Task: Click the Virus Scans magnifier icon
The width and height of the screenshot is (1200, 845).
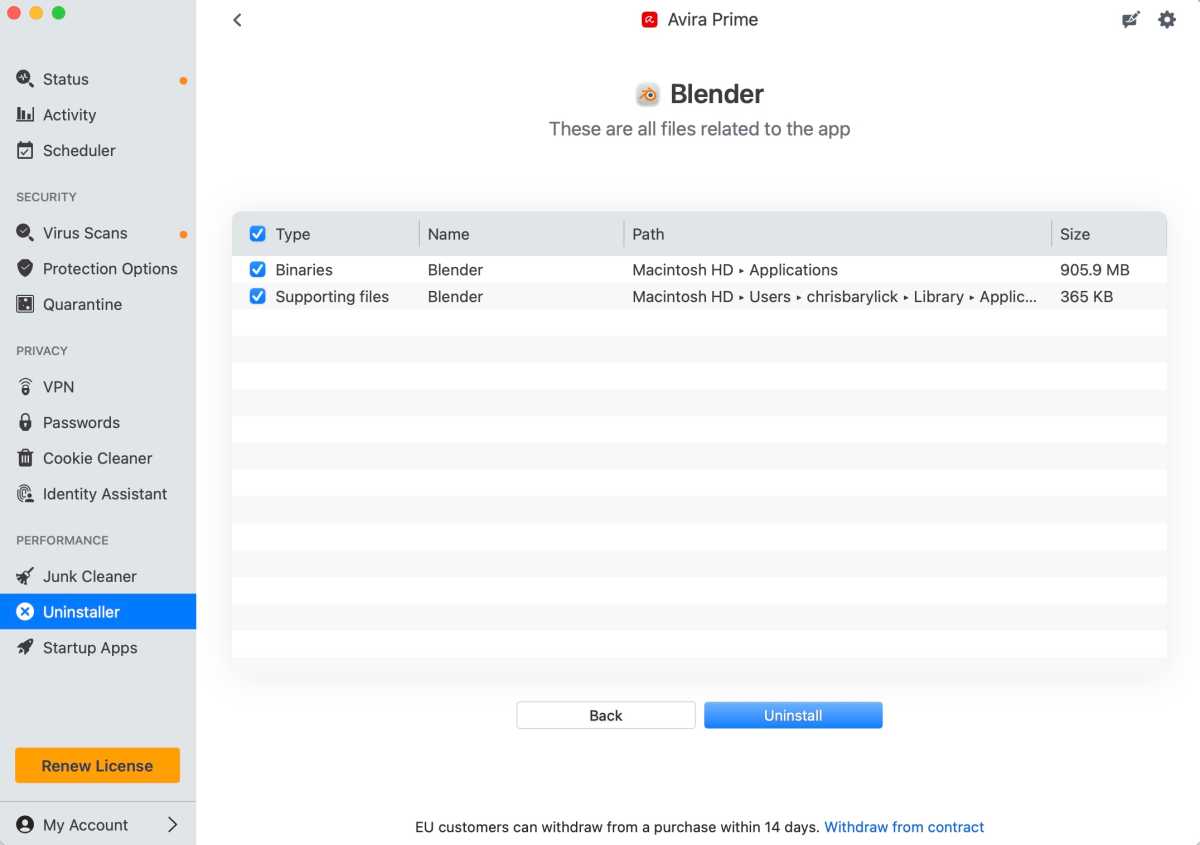Action: (25, 233)
